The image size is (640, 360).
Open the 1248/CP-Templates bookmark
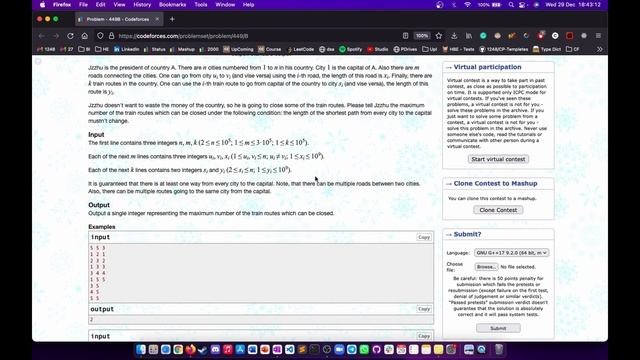coord(504,49)
